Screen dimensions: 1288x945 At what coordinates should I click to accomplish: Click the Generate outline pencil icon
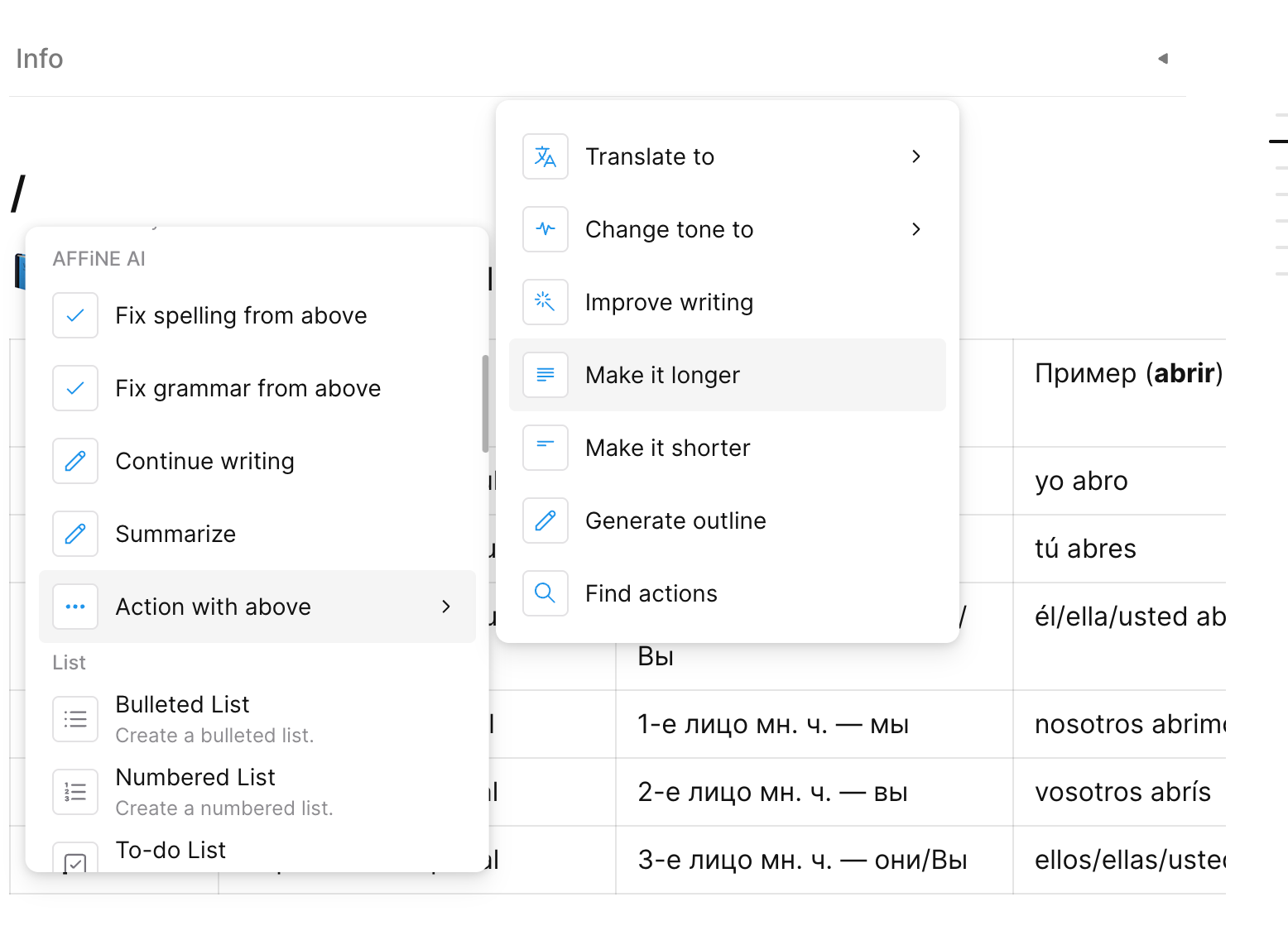click(545, 520)
